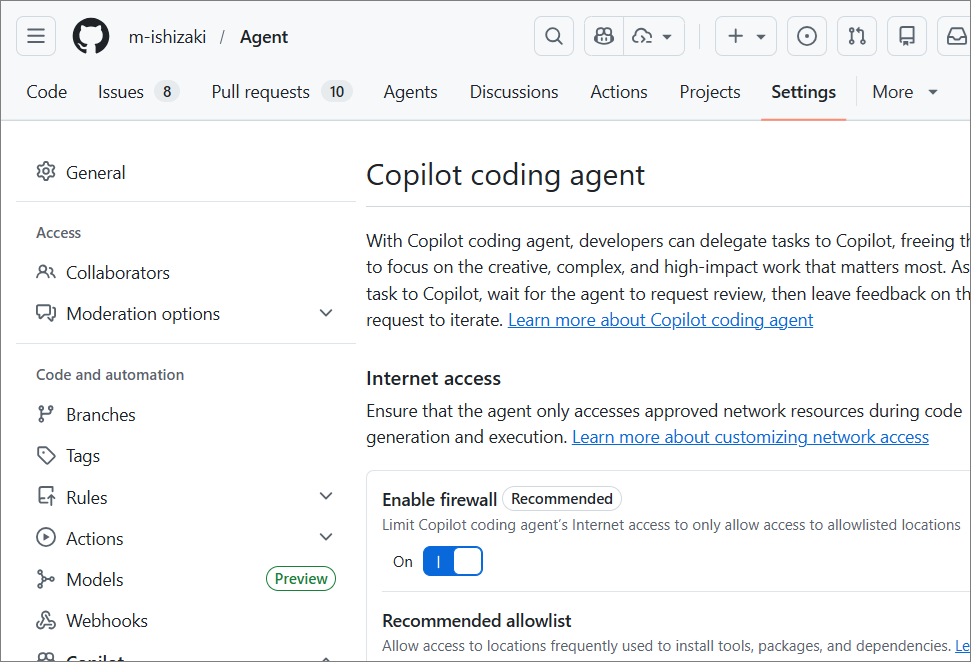Click the Internet access heading
Screen dimensions: 971x662
433,378
